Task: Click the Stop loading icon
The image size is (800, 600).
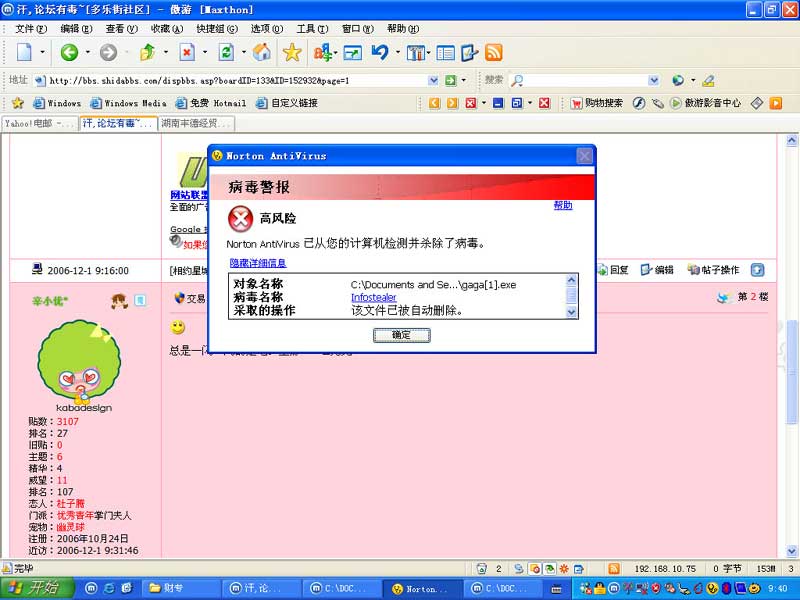Action: click(187, 52)
